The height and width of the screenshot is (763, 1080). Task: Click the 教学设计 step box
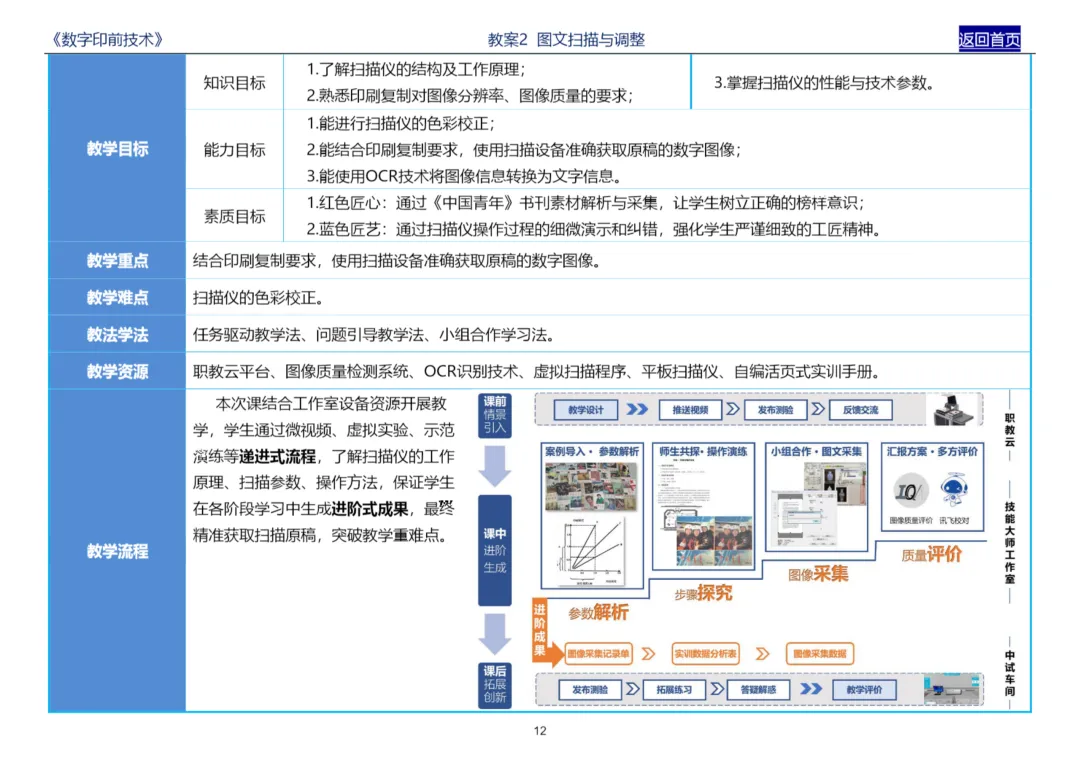click(585, 410)
